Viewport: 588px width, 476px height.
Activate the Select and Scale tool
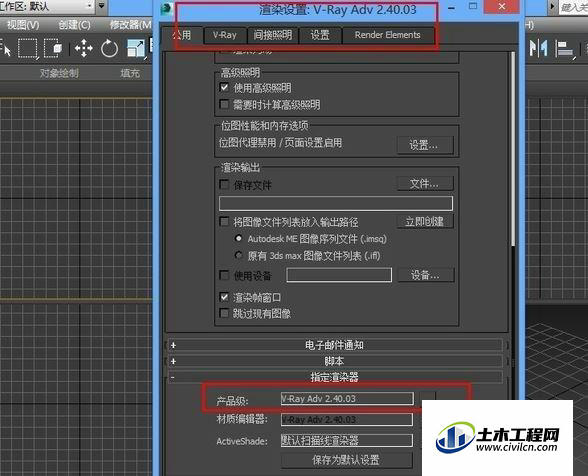(x=136, y=48)
